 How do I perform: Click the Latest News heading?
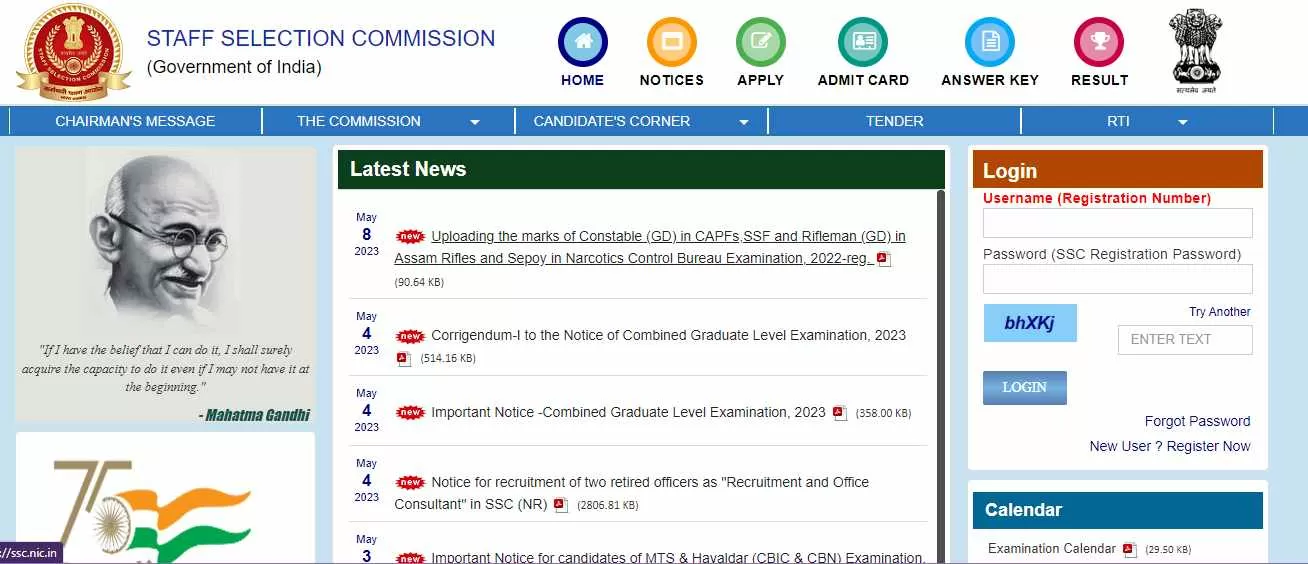(408, 169)
